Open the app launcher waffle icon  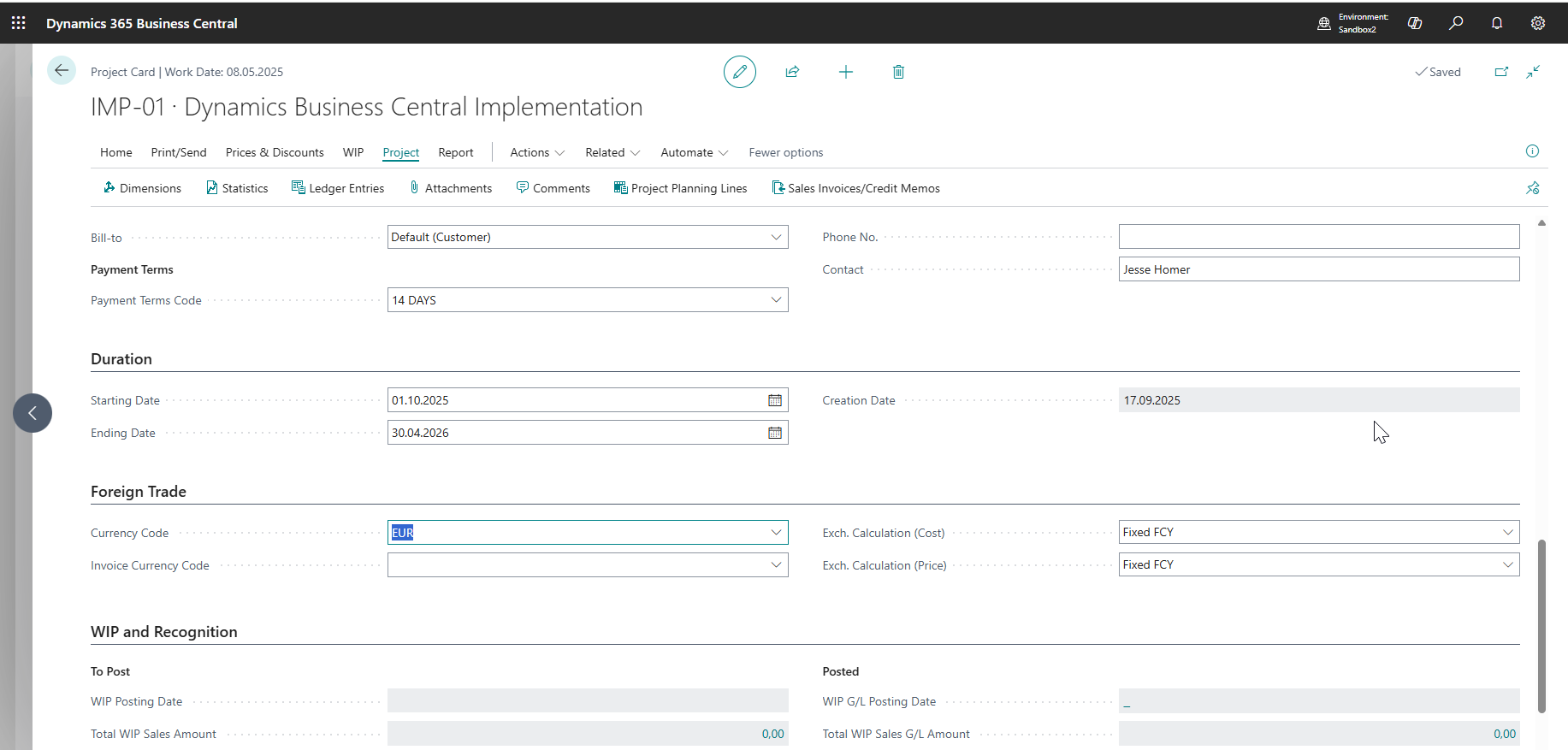pos(19,23)
